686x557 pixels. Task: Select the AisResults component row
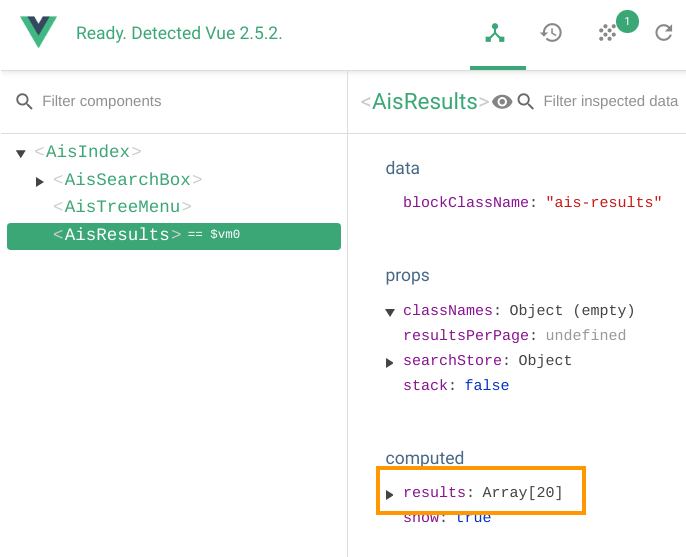click(x=174, y=236)
